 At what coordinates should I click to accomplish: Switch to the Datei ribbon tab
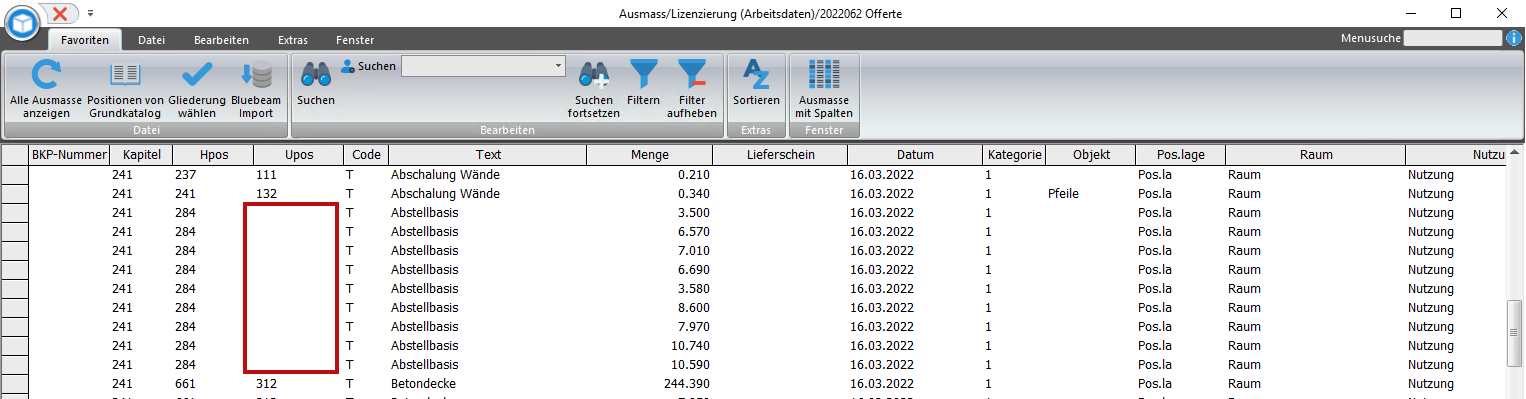[x=151, y=40]
